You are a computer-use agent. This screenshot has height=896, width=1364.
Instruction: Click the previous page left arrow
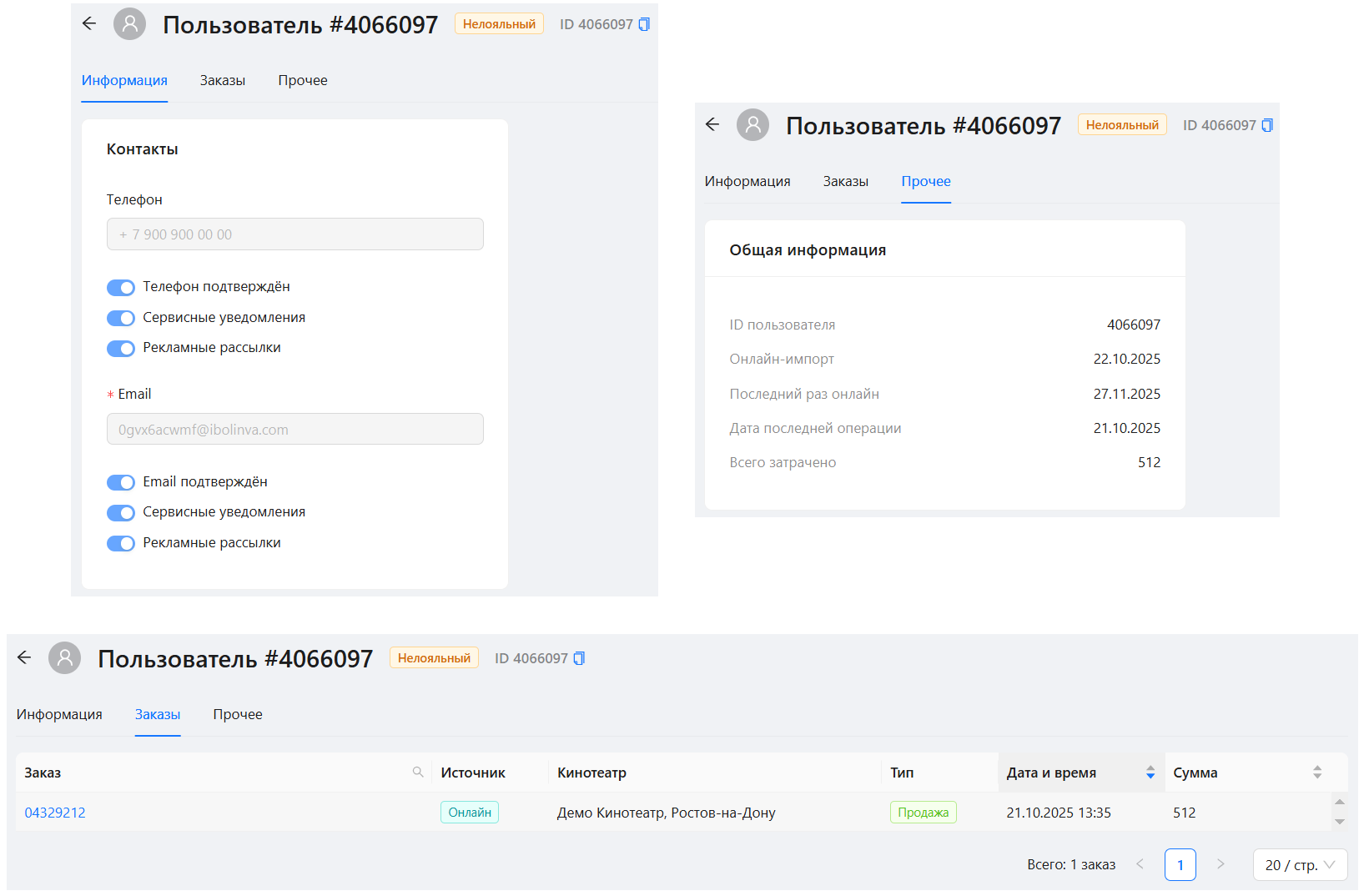tap(1140, 864)
